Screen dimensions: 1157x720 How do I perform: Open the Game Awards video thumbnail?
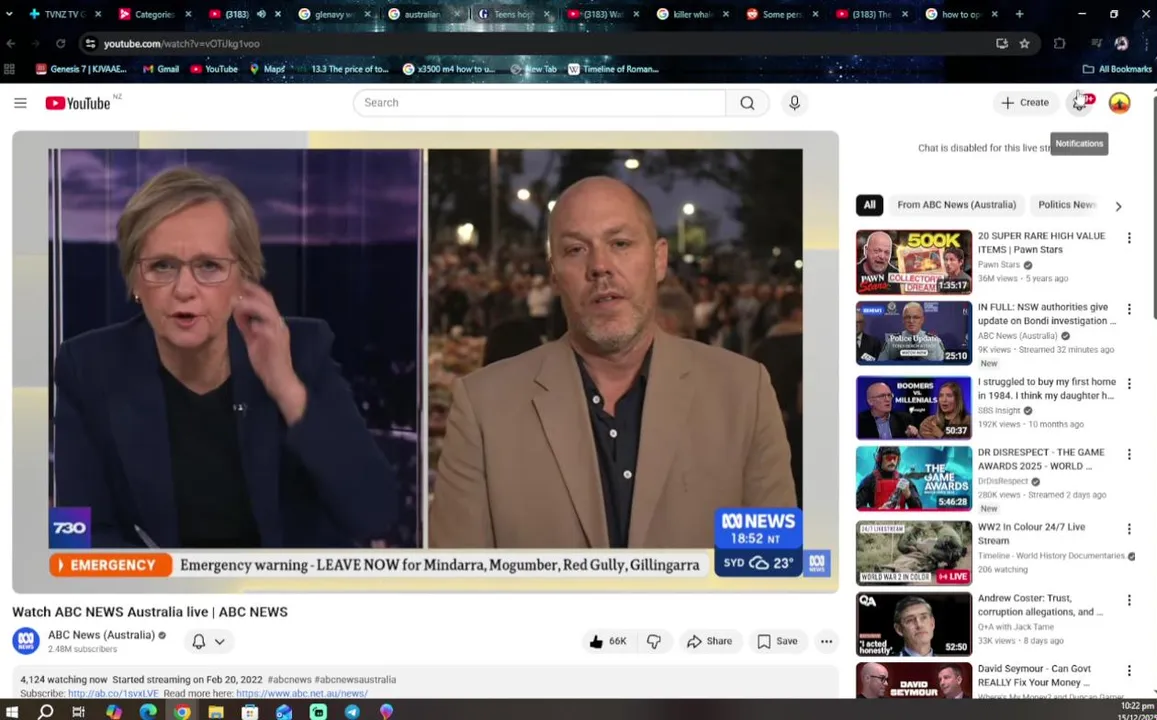[x=913, y=479]
